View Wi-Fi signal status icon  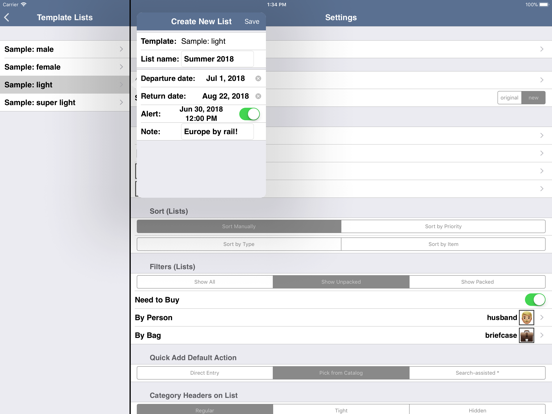24,4
